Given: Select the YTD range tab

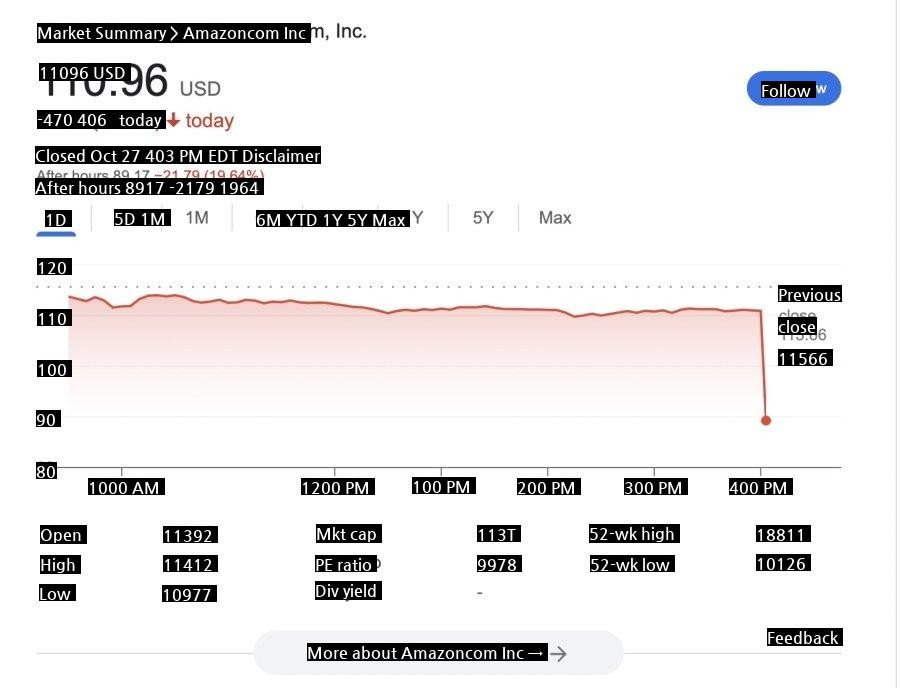Looking at the screenshot, I should point(336,219).
